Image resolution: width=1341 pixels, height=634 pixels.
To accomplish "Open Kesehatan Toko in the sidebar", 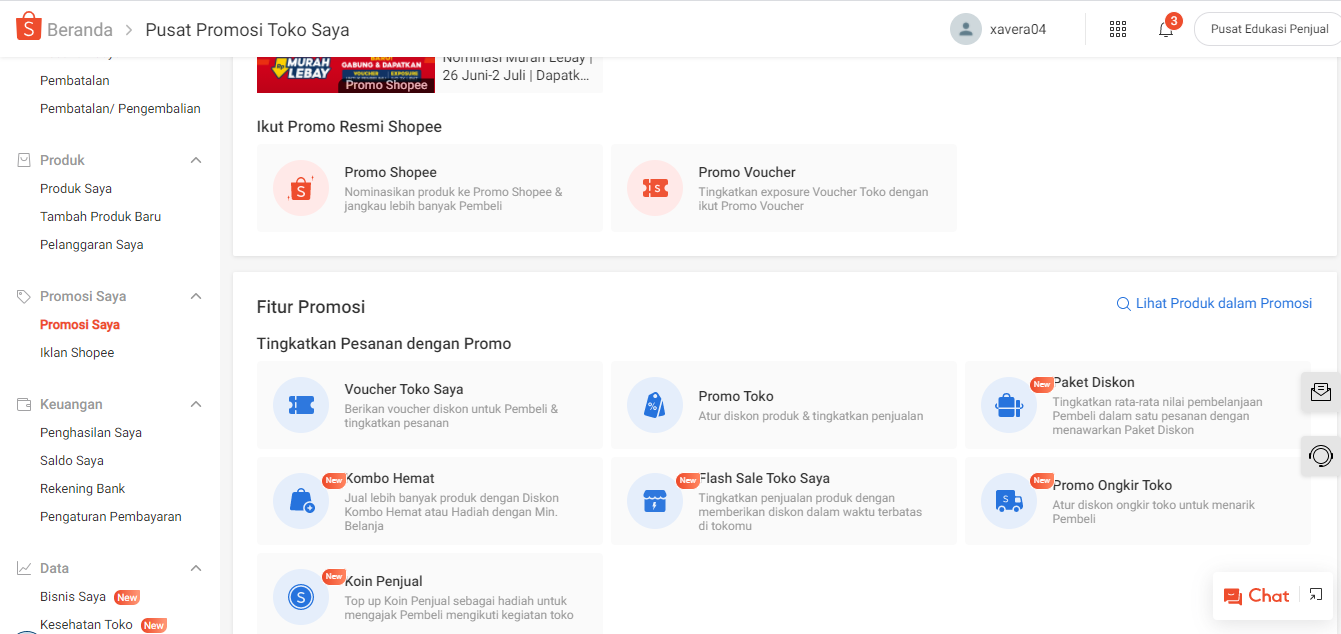I will pos(86,624).
